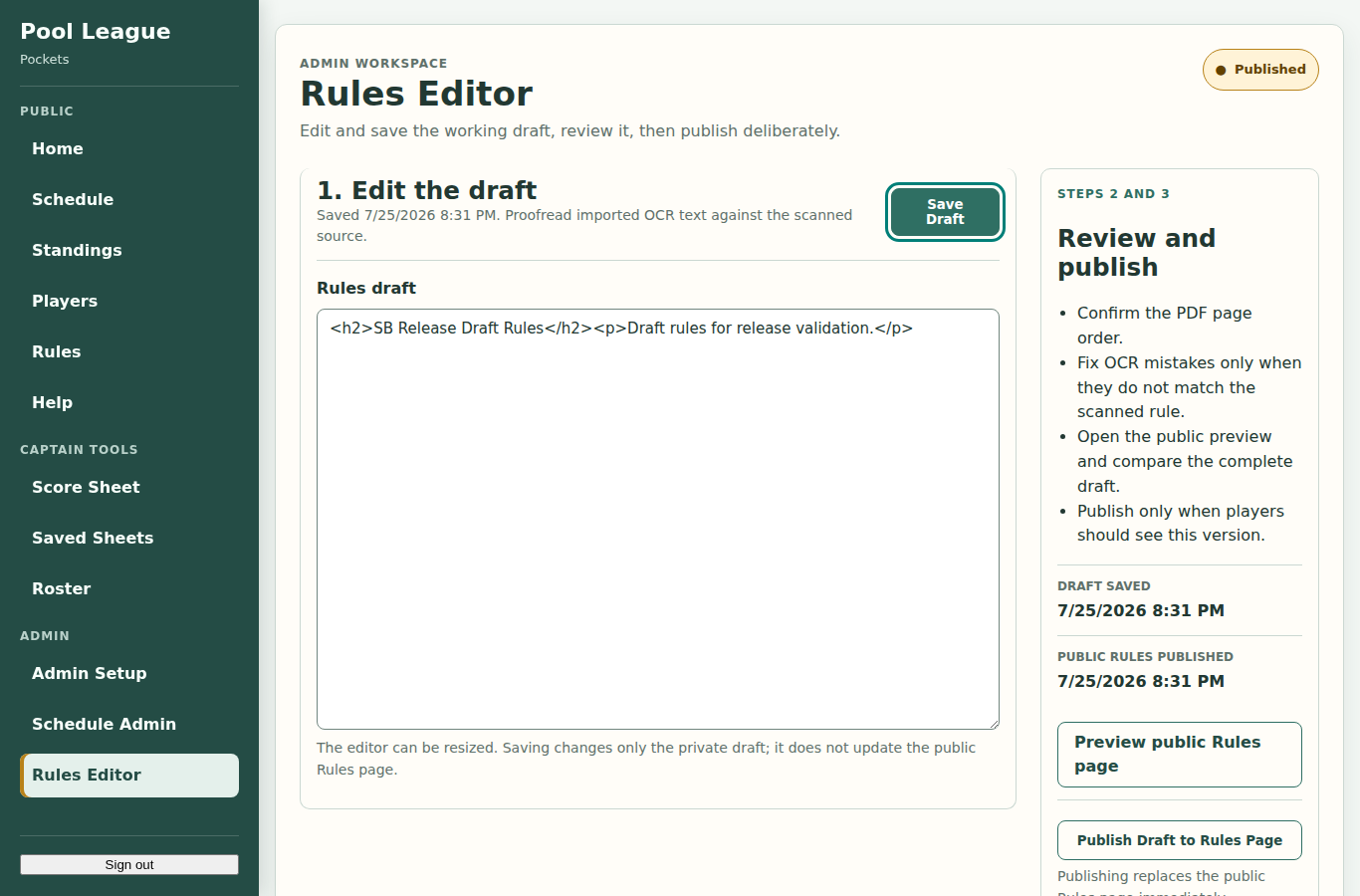Click the Published status badge
Viewport: 1360px width, 896px height.
1260,70
